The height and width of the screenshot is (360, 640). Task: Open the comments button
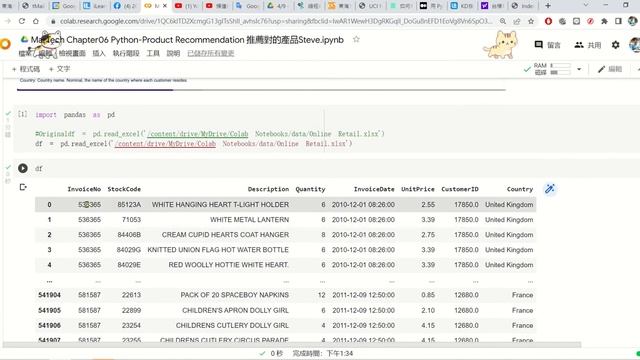point(548,45)
